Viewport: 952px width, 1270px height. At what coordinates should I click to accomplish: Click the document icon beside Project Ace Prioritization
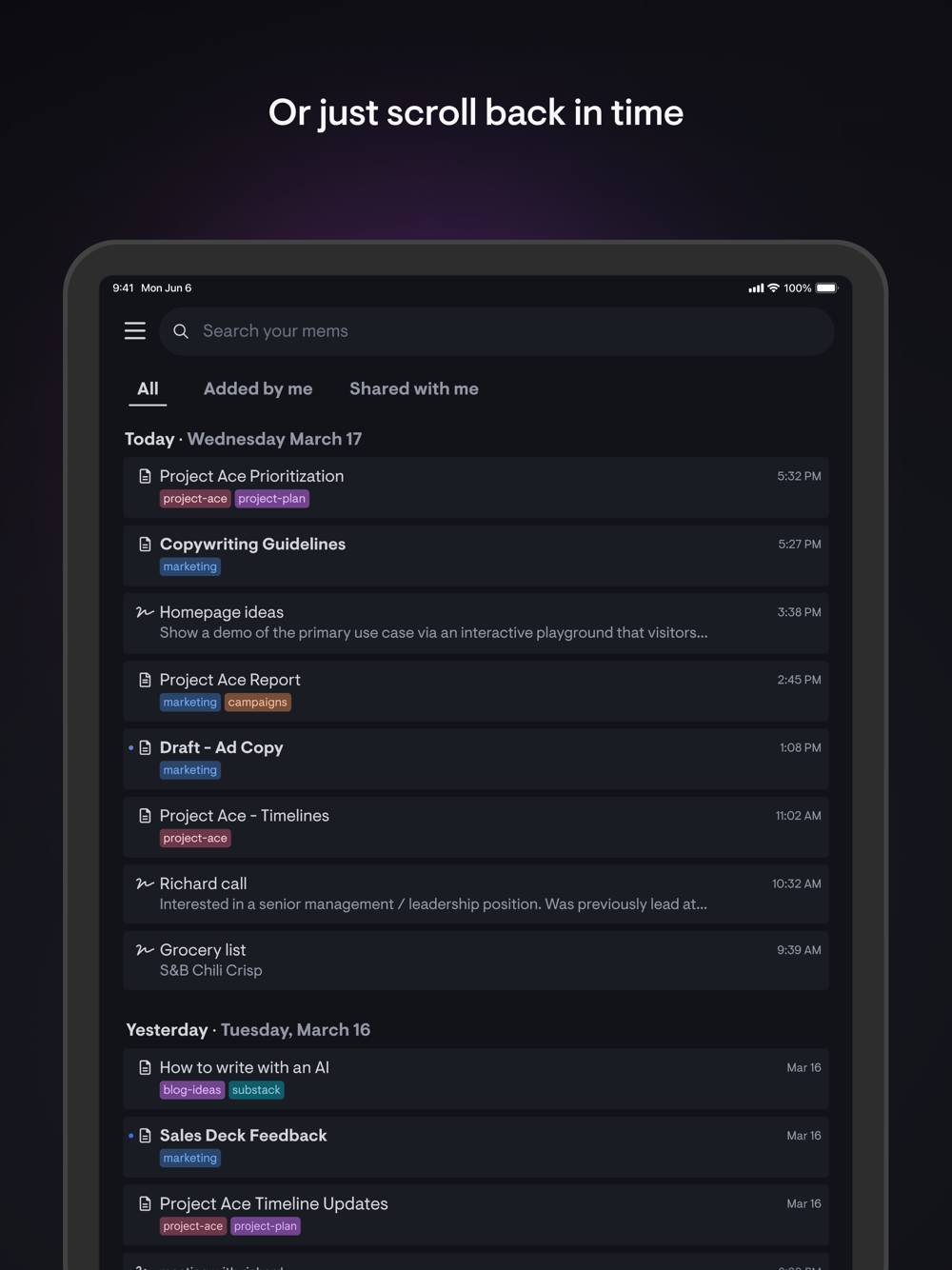pyautogui.click(x=145, y=476)
